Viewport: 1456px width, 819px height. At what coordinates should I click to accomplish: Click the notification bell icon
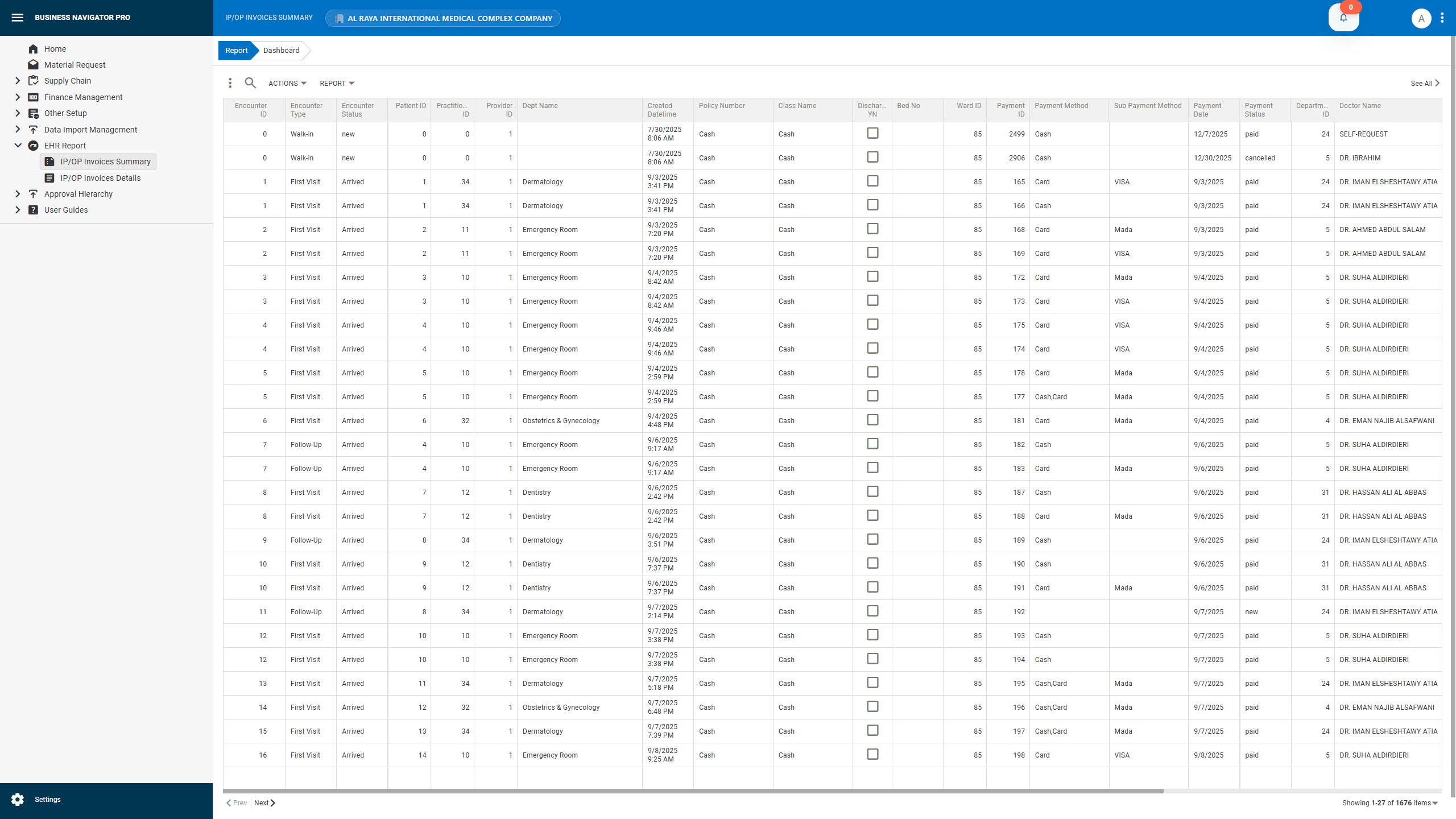(x=1343, y=18)
